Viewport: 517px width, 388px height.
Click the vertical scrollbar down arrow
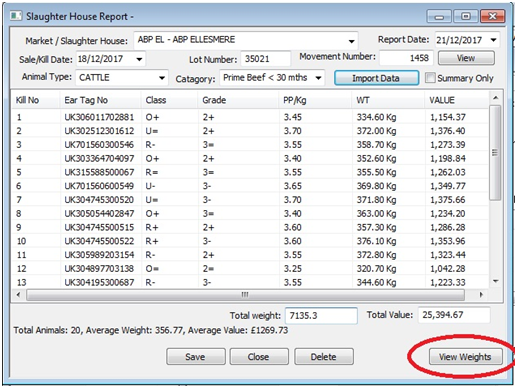coord(495,281)
